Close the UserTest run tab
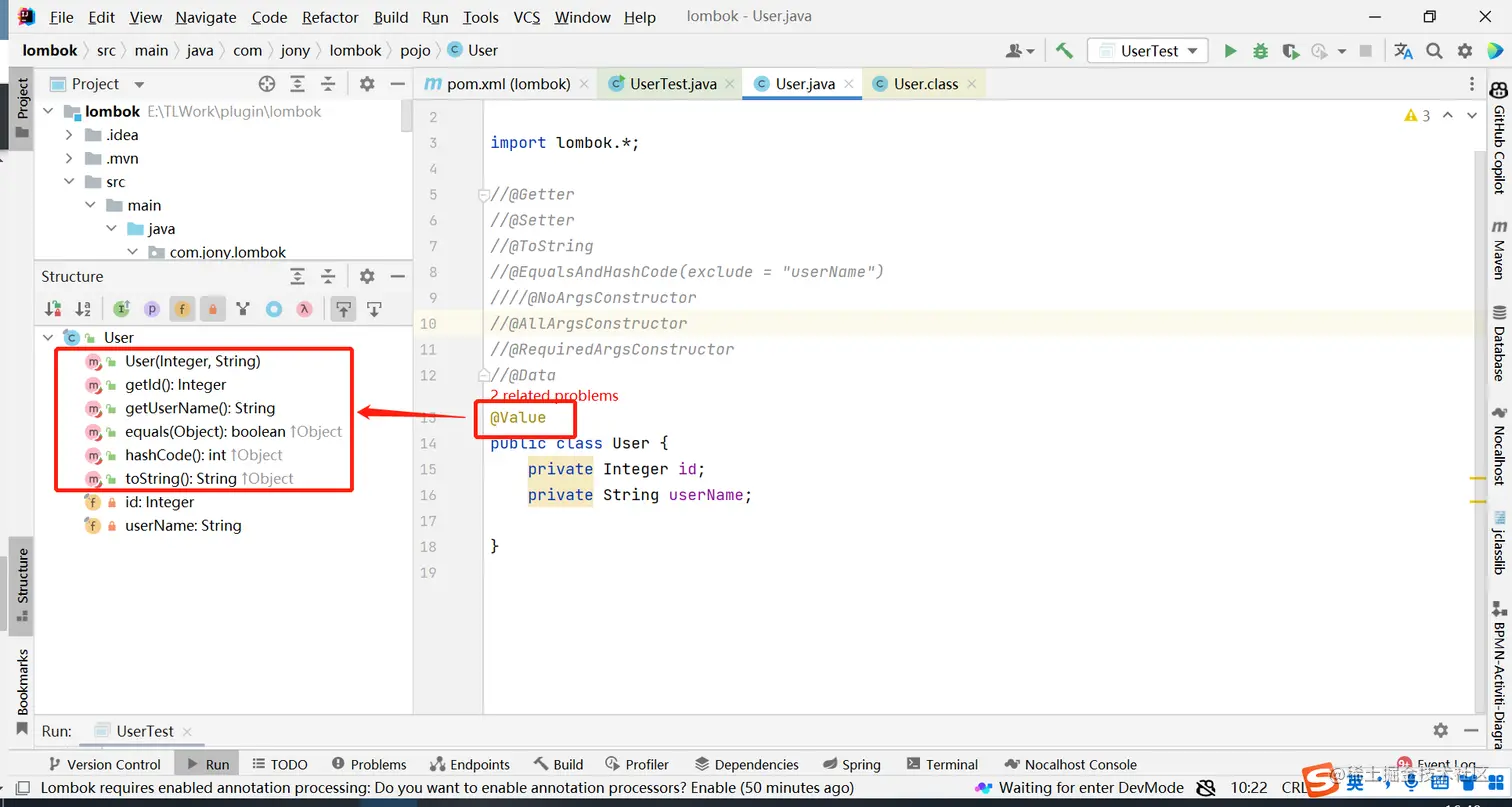Image resolution: width=1512 pixels, height=807 pixels. pyautogui.click(x=186, y=732)
